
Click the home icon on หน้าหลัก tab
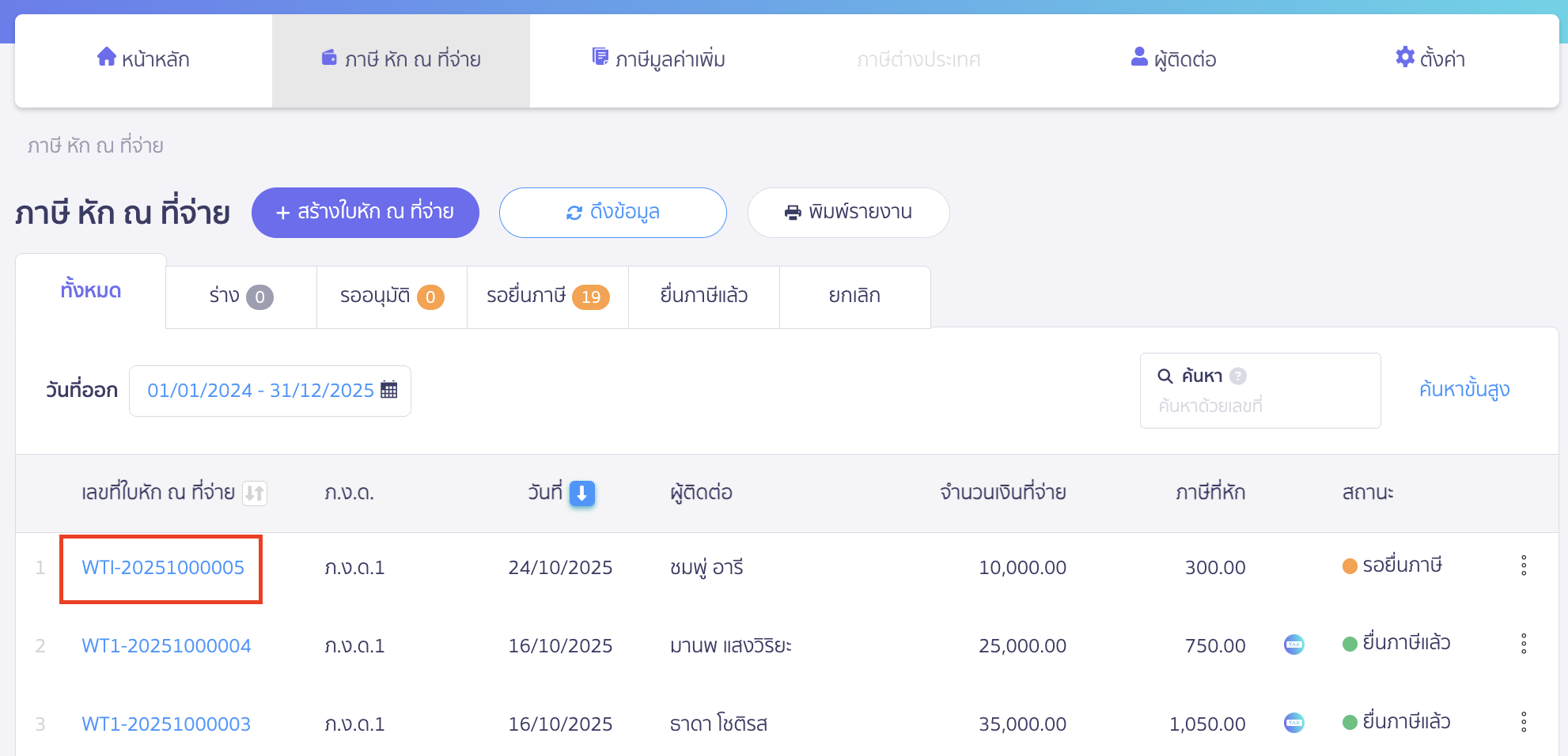(106, 56)
